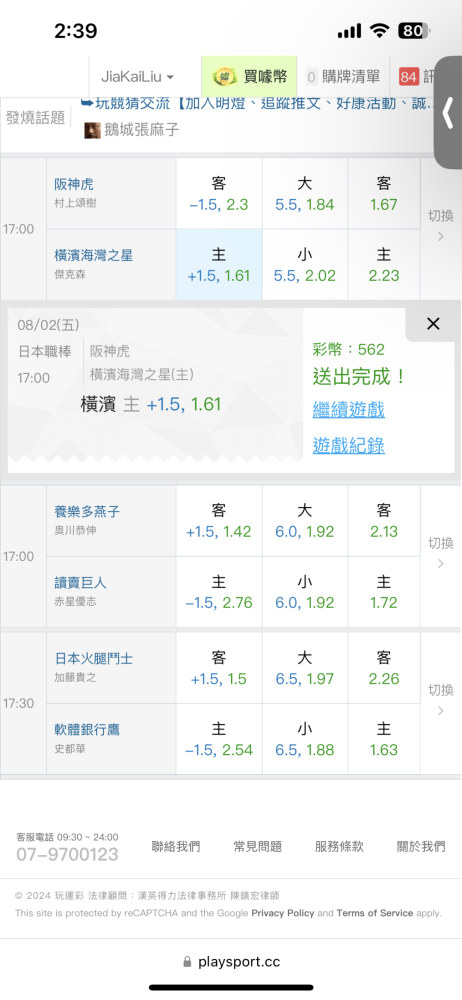The image size is (462, 1000).
Task: Select 客 1.67 moneyline for 阪神虎
Action: click(x=384, y=194)
